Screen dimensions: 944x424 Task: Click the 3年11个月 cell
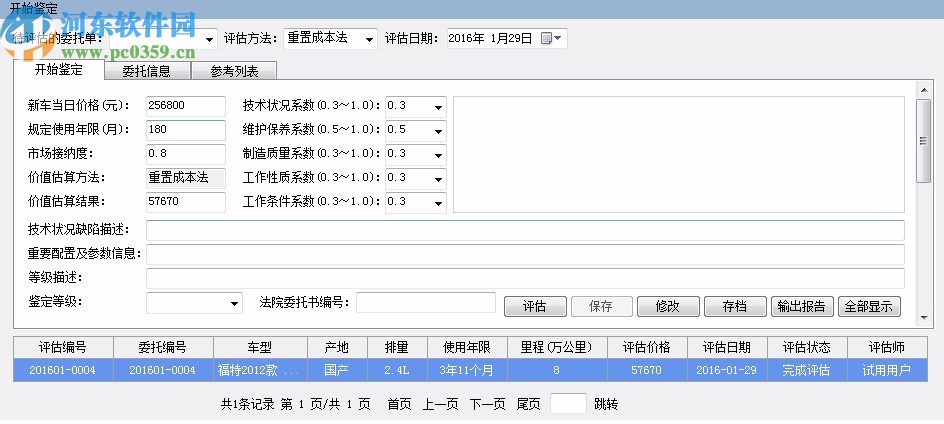[467, 370]
